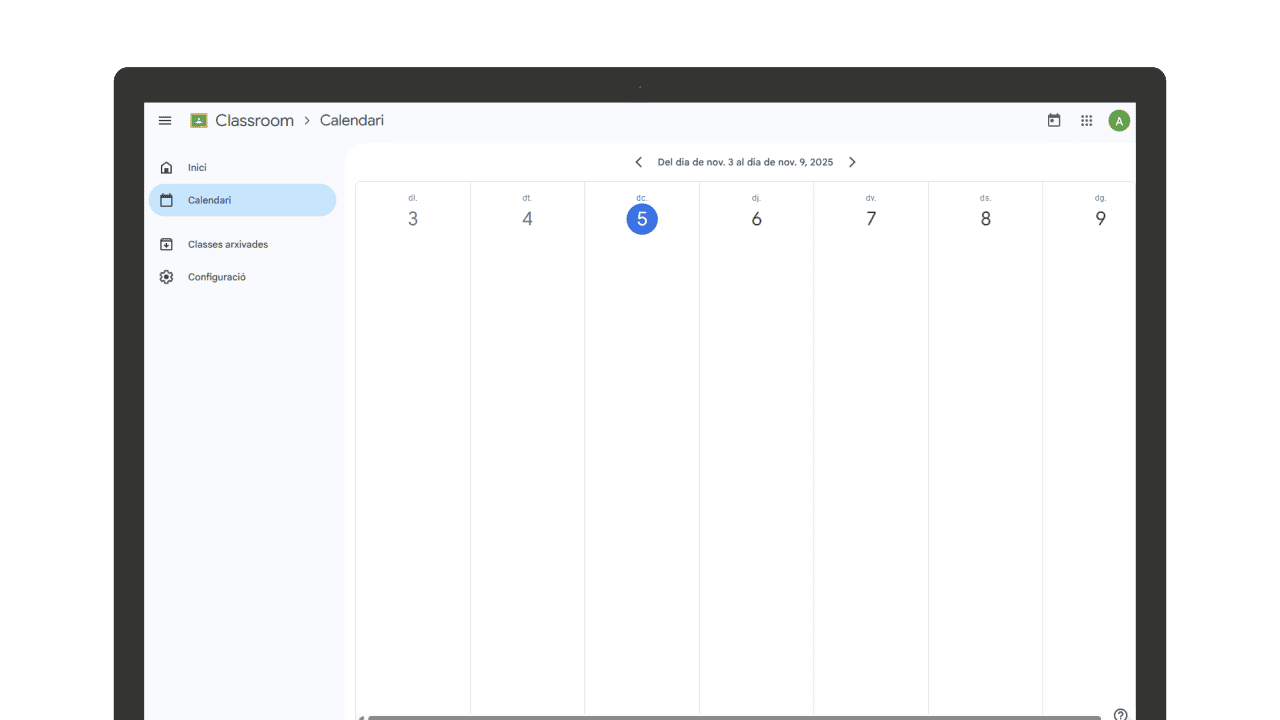1280x720 pixels.
Task: Open the calendar picker icon in top bar
Action: click(1054, 120)
